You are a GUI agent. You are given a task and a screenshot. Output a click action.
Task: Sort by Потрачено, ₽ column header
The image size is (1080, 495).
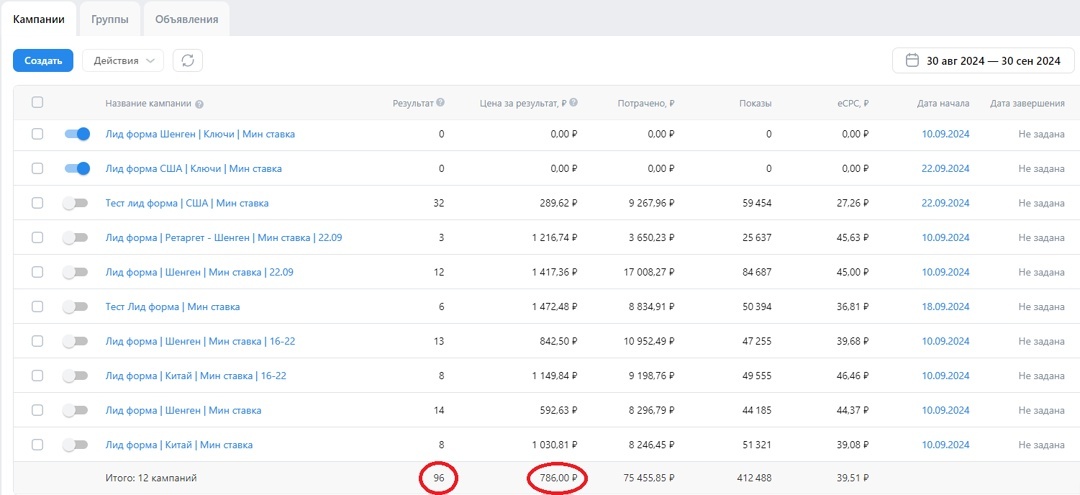click(646, 104)
